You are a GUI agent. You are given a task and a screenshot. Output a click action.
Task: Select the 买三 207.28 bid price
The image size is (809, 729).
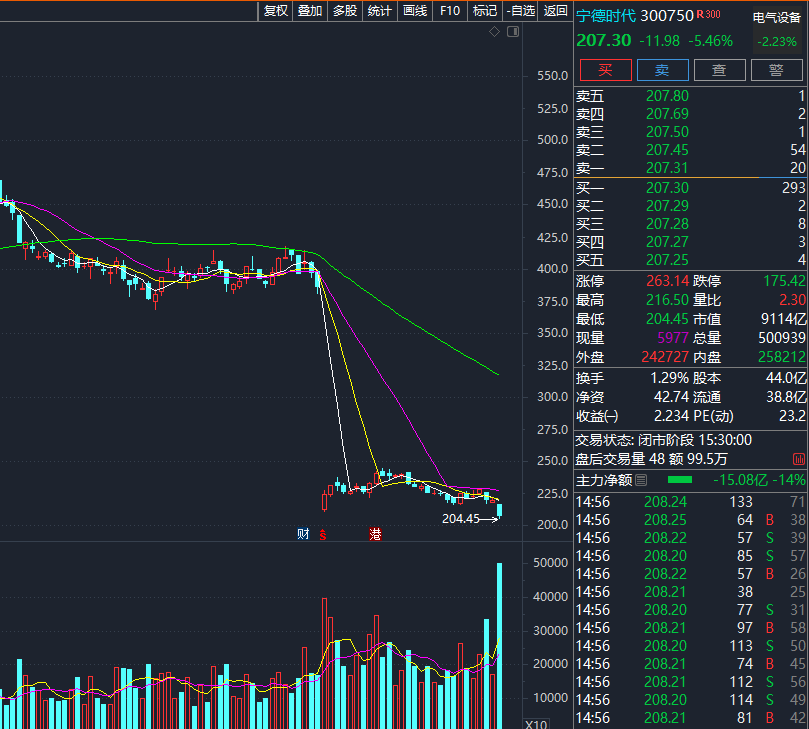[667, 224]
